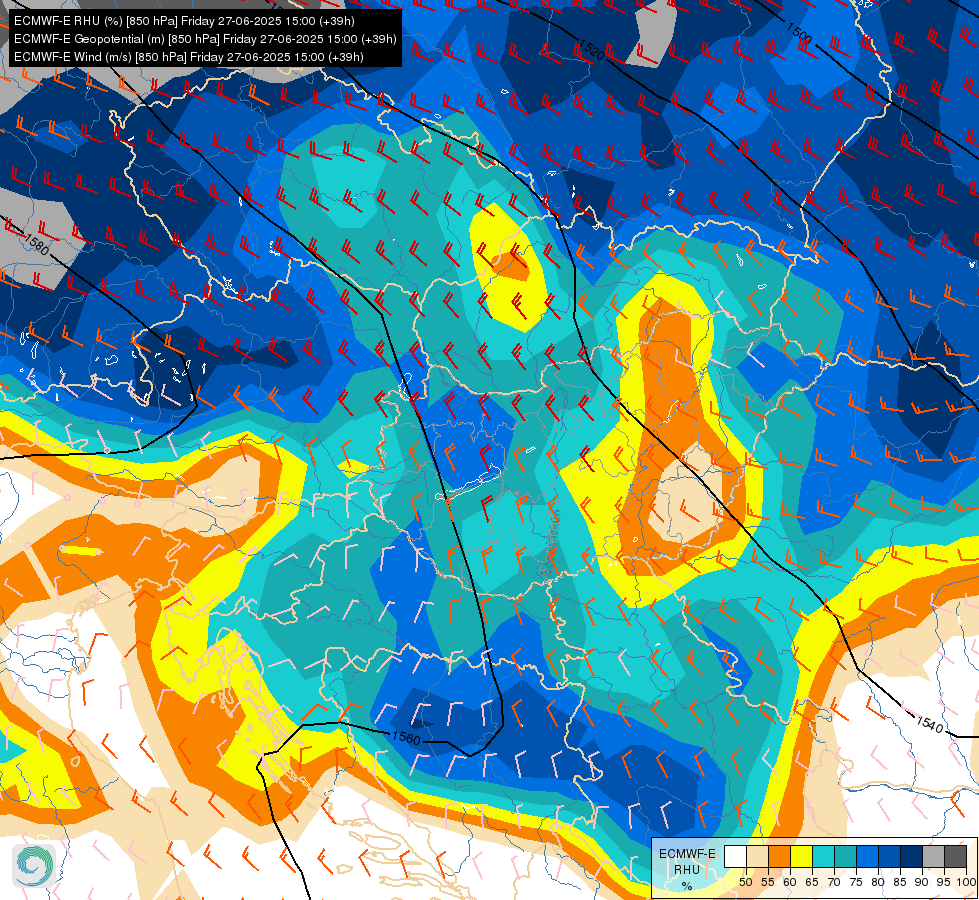
Task: Click the medium blue 80–85% legend swatch
Action: (889, 856)
